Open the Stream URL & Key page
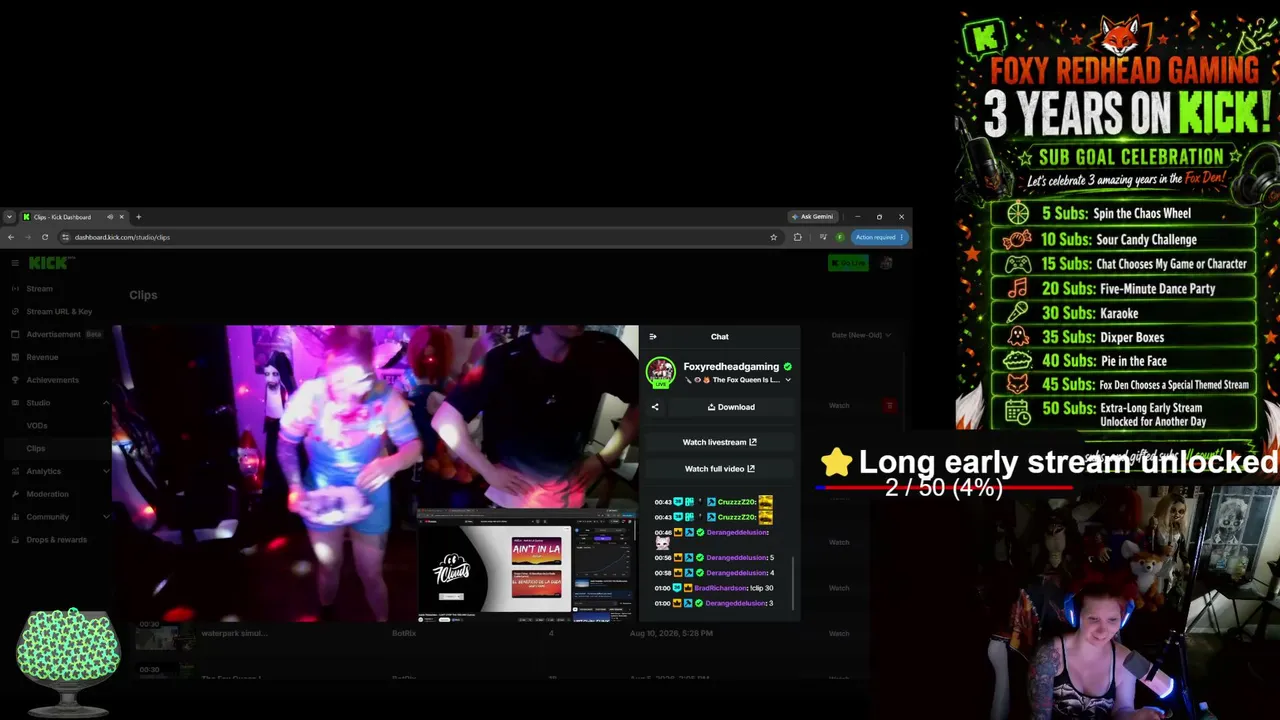 tap(59, 312)
